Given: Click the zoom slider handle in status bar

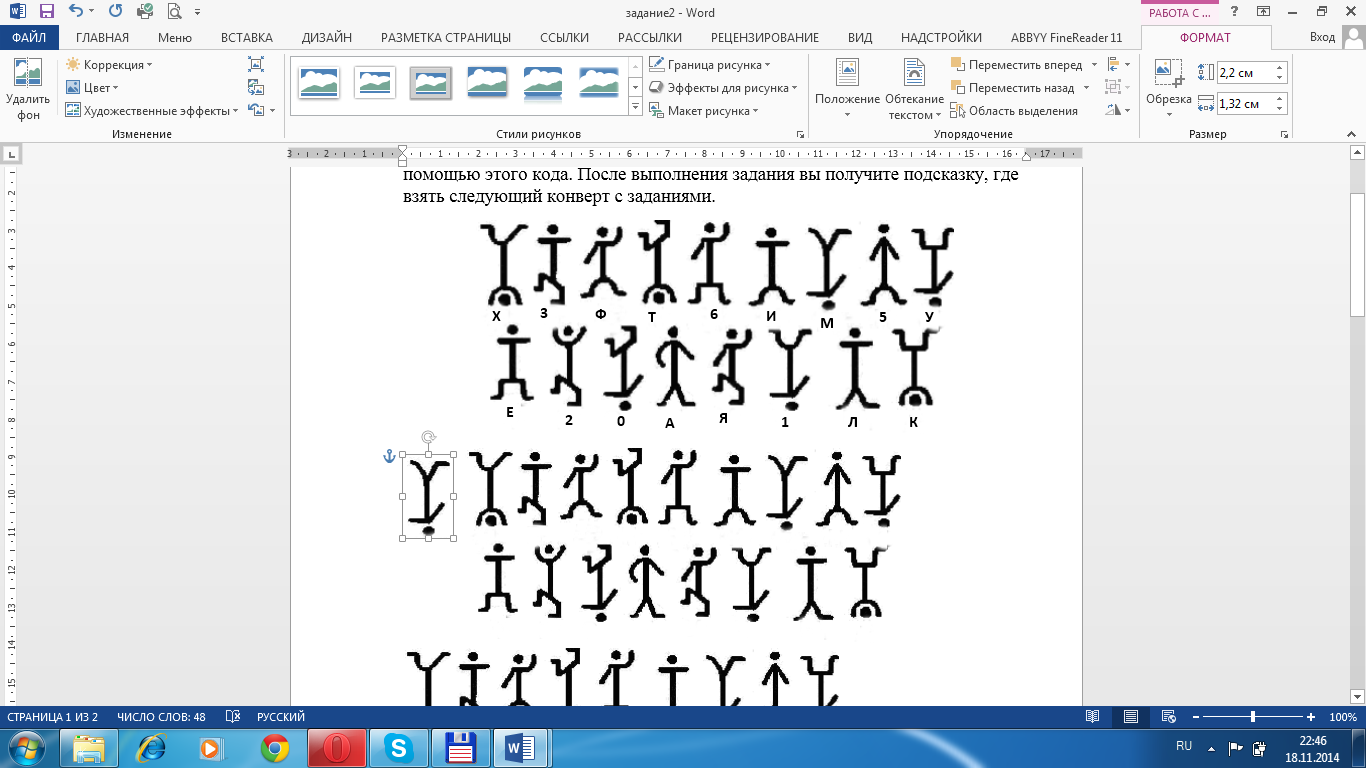Looking at the screenshot, I should [1253, 717].
